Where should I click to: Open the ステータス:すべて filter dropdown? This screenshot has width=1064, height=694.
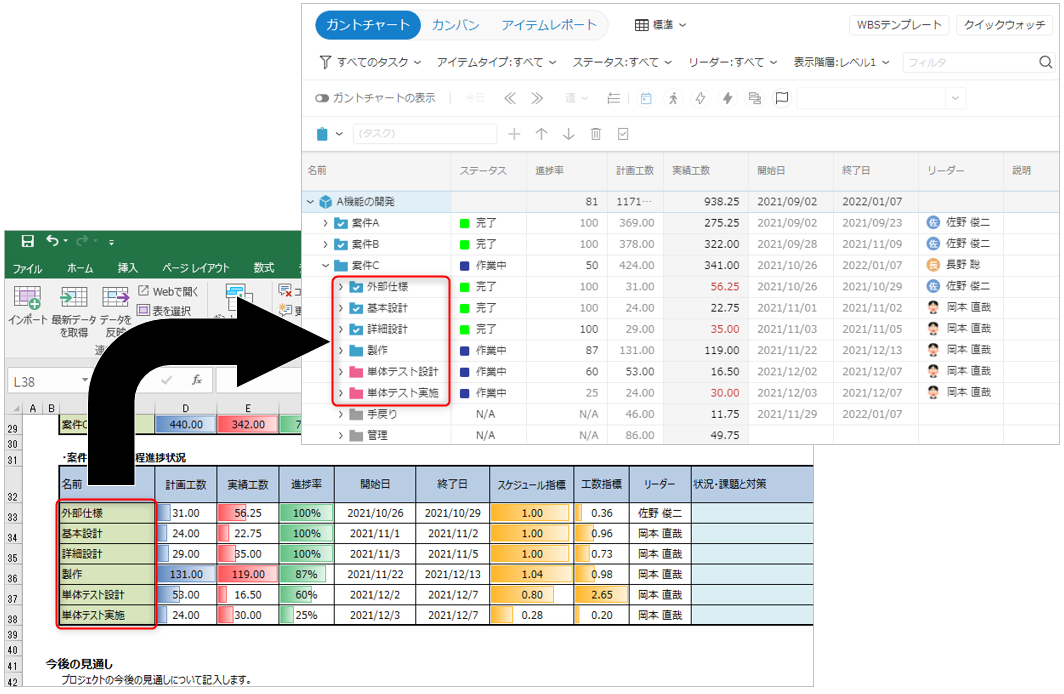click(x=622, y=63)
